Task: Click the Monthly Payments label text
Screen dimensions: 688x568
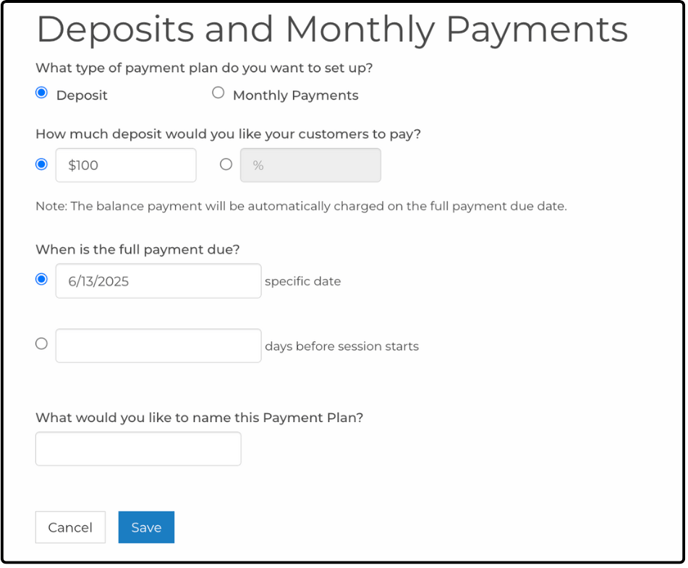Action: click(296, 96)
